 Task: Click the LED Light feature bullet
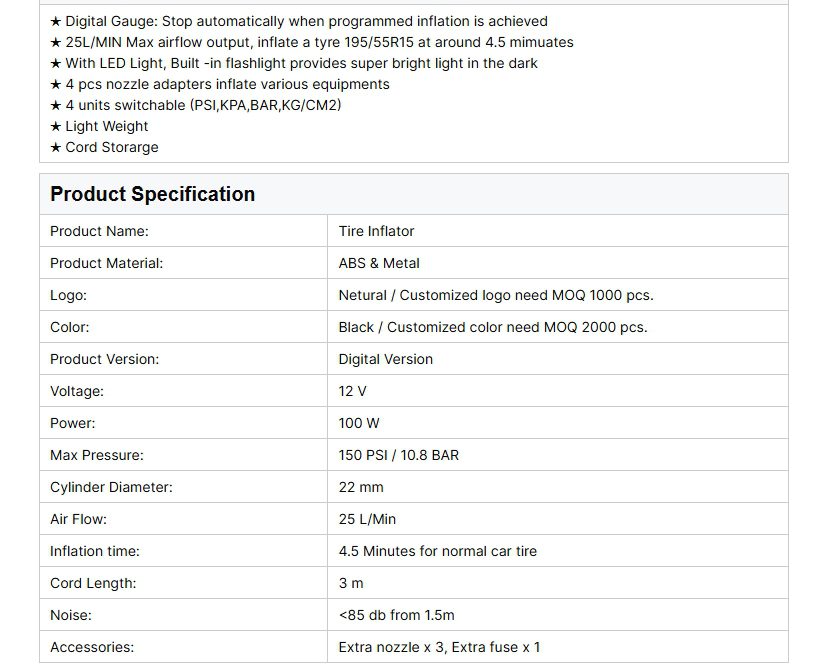[x=293, y=63]
